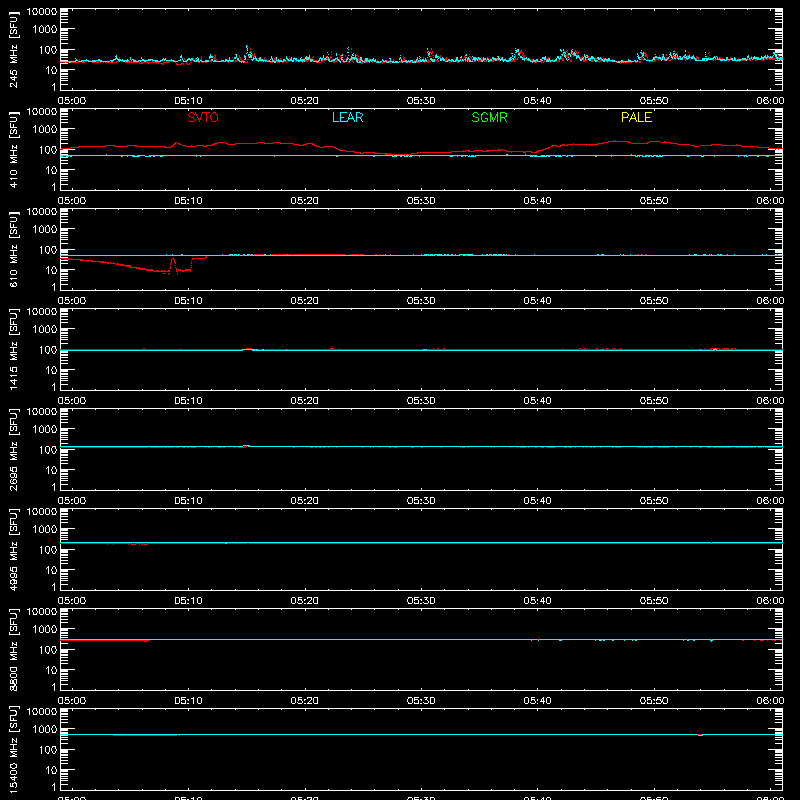Click the 10000 tick label on 245 MHz axis

coord(42,12)
